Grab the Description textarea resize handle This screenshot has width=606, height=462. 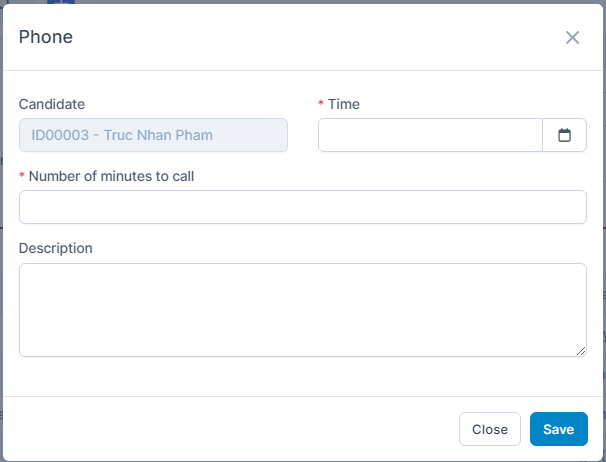click(x=581, y=351)
